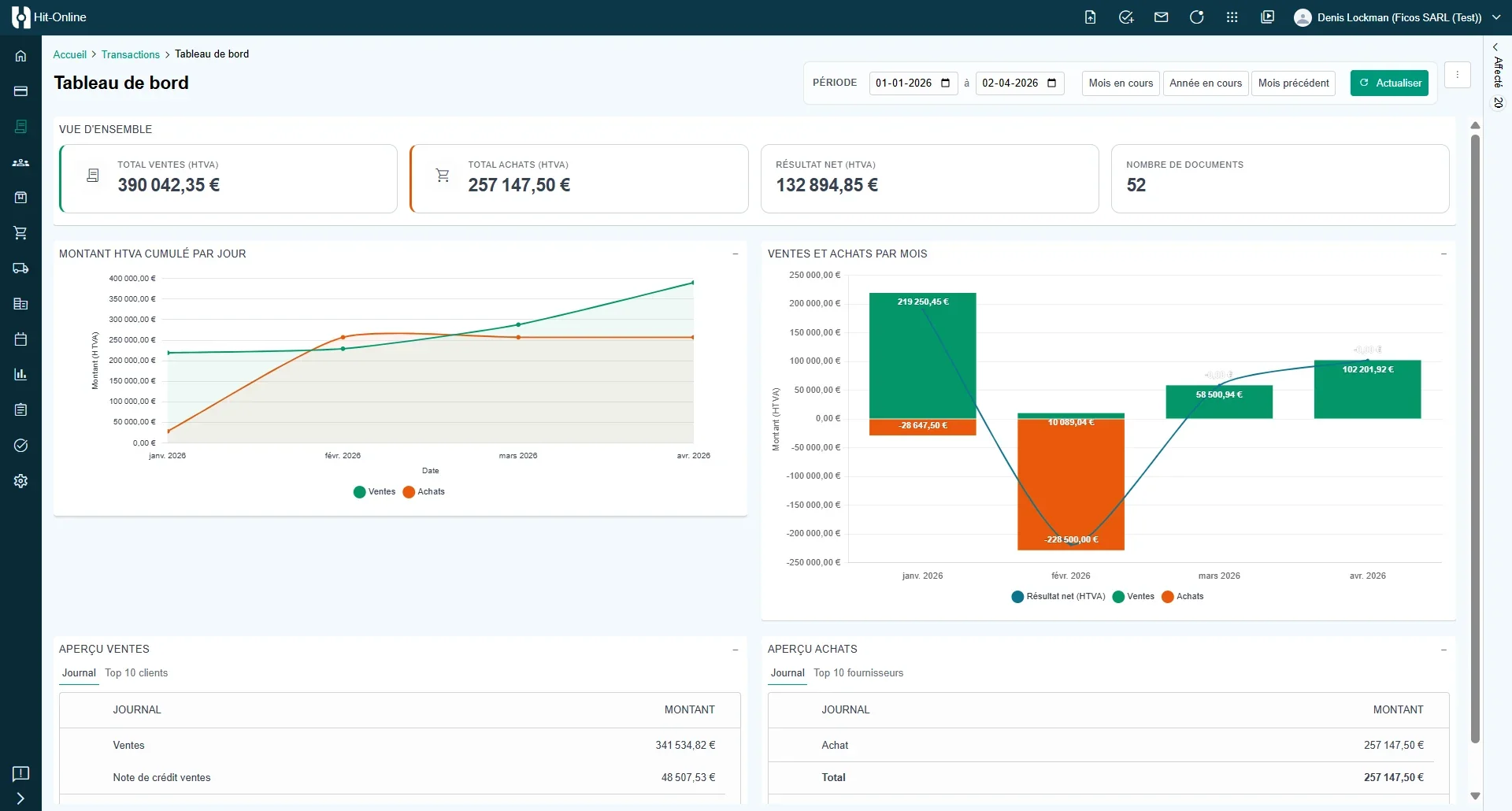This screenshot has width=1512, height=811.
Task: Open the calendar icon in the sidebar
Action: [x=20, y=339]
